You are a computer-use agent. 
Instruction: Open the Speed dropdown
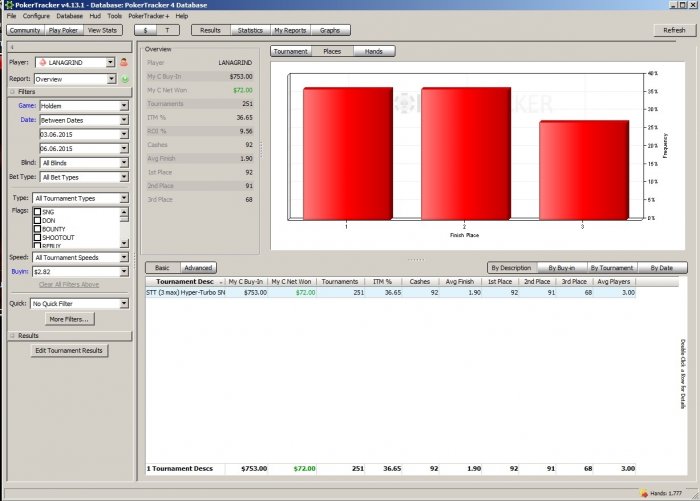(x=124, y=257)
